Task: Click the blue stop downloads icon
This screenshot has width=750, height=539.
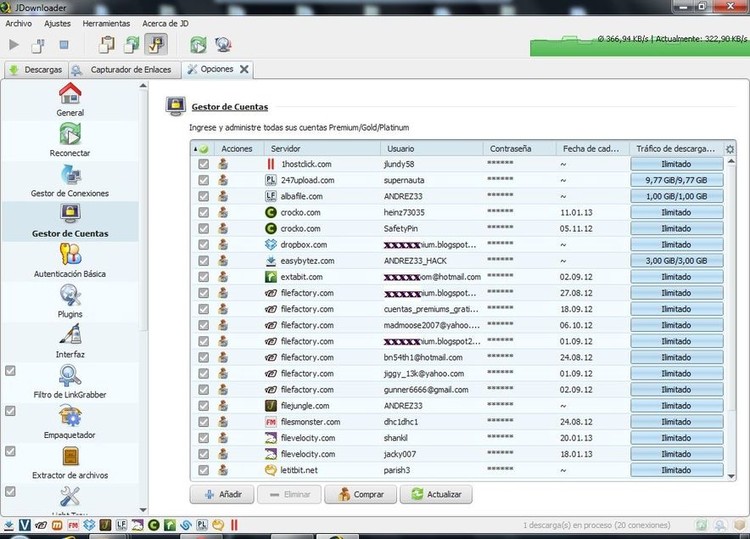Action: [x=64, y=45]
